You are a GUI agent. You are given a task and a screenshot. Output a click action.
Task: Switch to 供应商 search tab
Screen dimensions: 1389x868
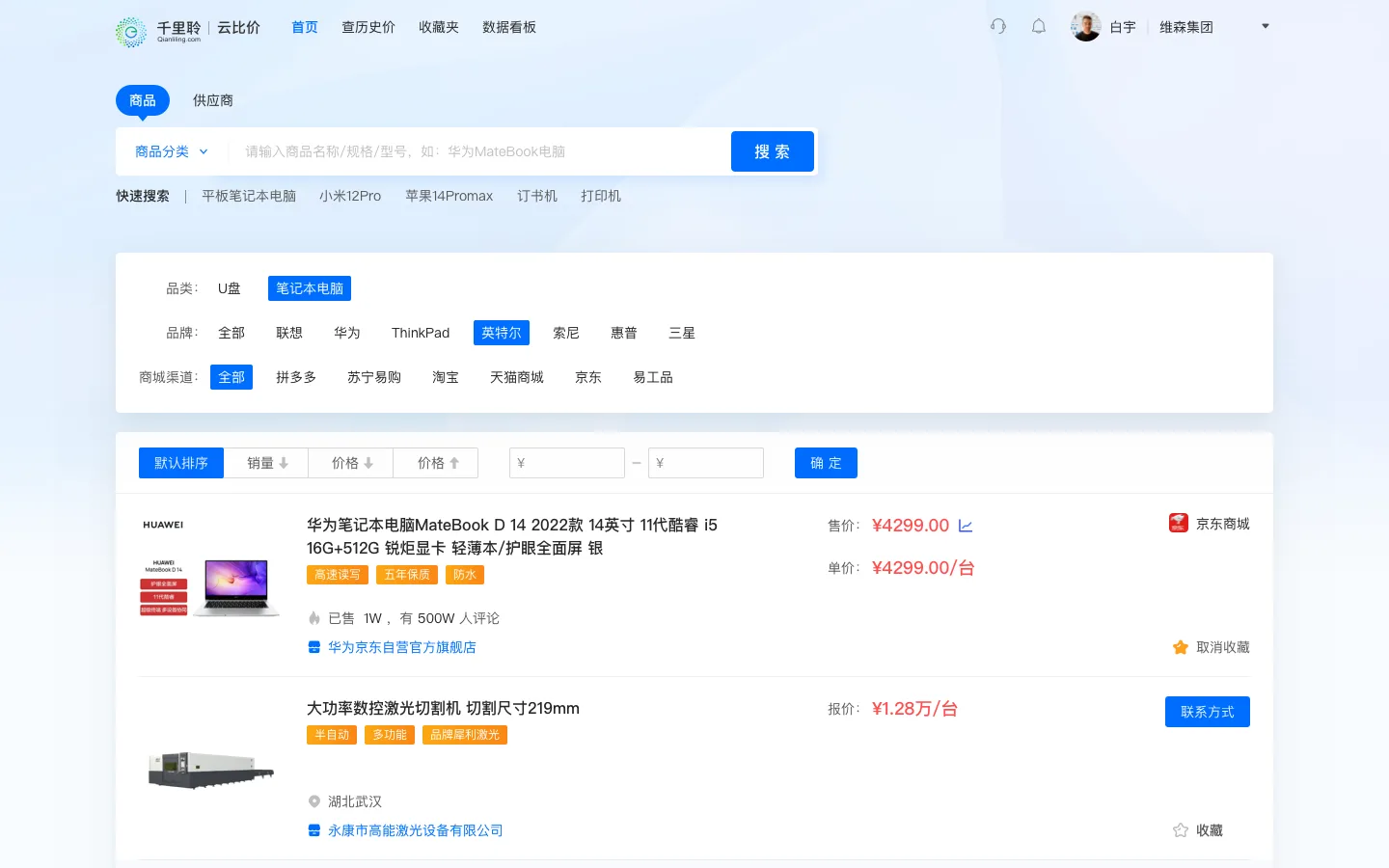click(x=213, y=100)
